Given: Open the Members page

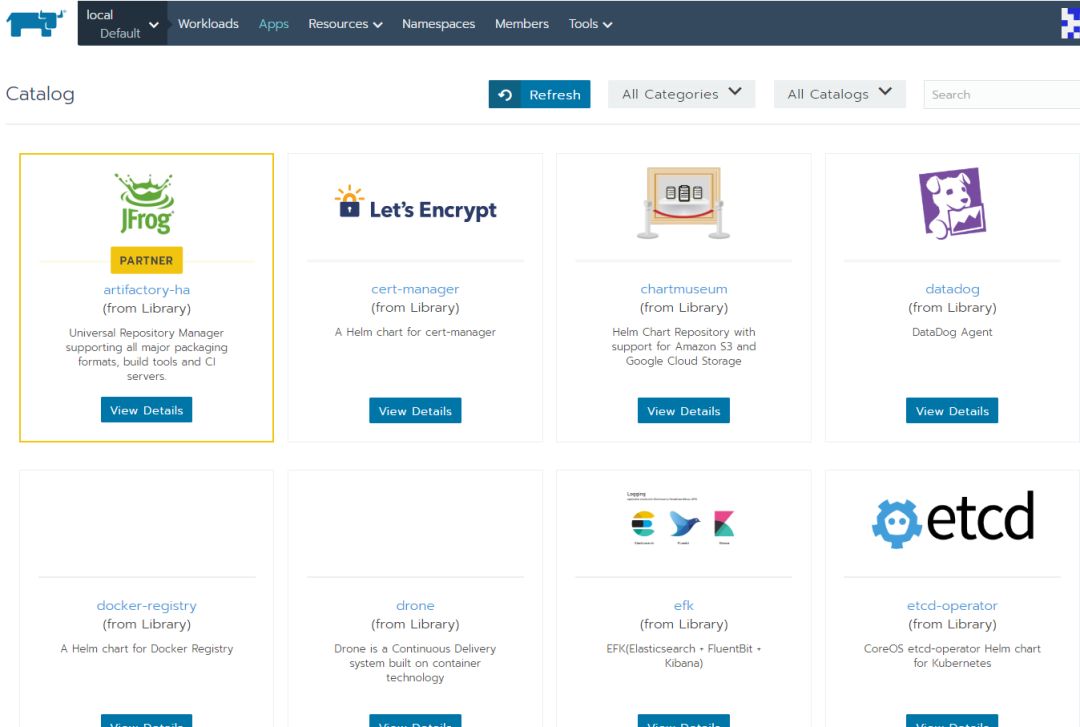Looking at the screenshot, I should click(521, 23).
